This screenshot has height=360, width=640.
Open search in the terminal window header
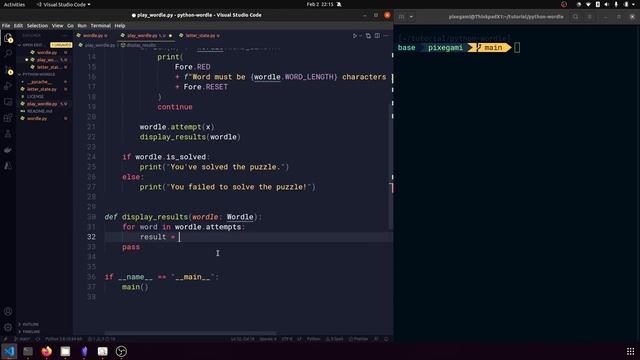coord(576,17)
